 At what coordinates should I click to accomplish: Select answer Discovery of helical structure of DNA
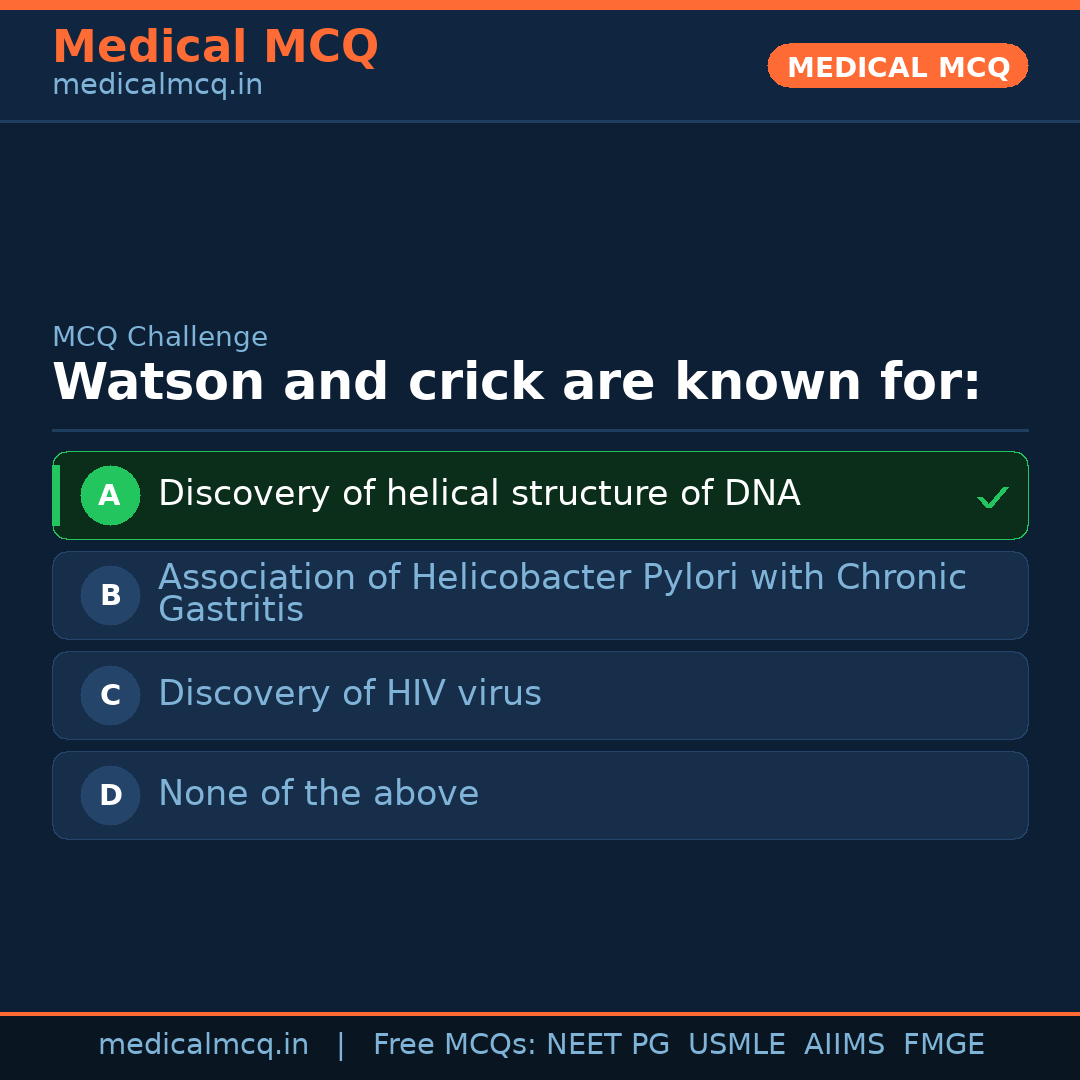(479, 494)
